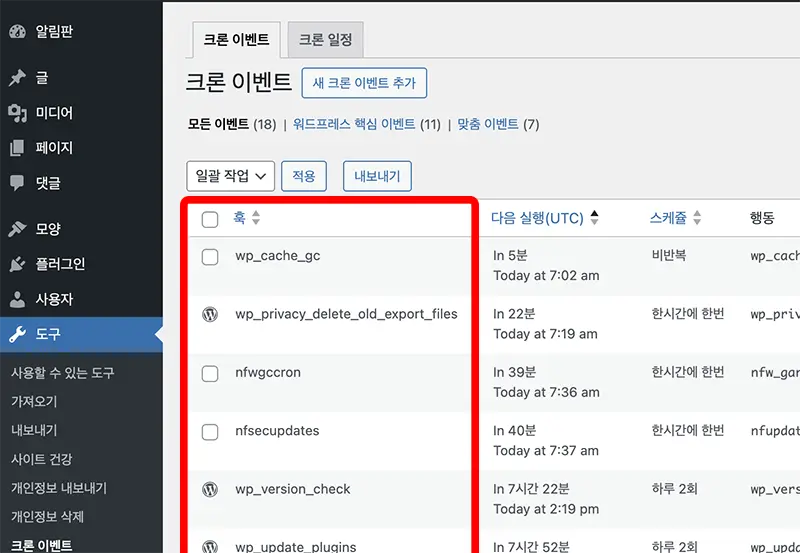Screen dimensions: 800x553
Task: Click the 내보내기 export button above the table
Action: [x=377, y=176]
